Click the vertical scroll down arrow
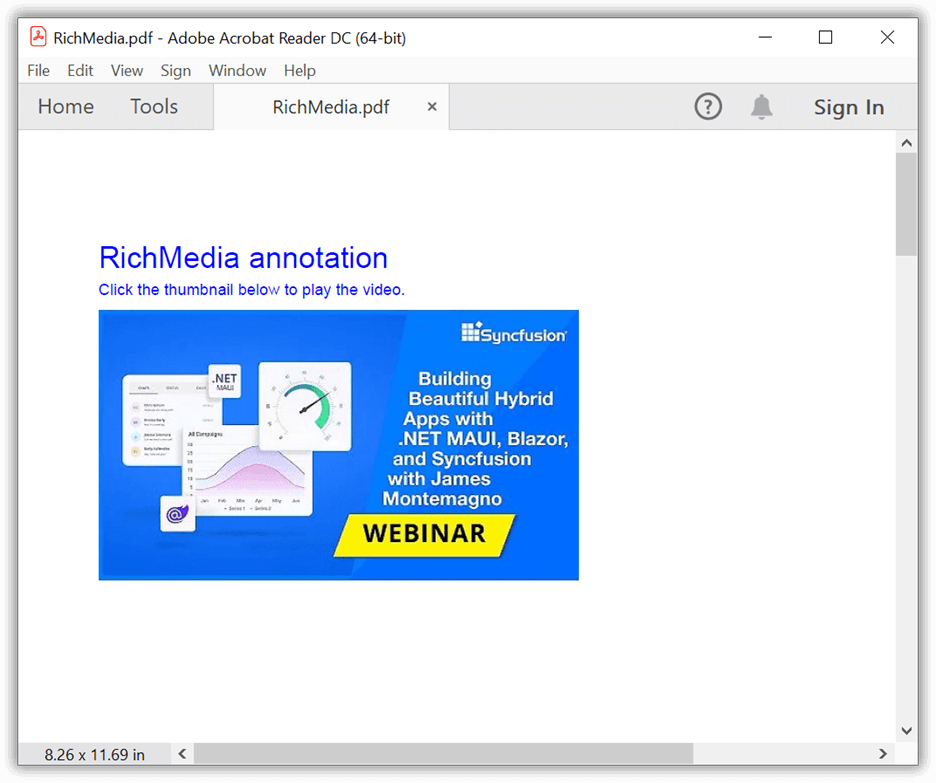Screen dimensions: 936x783 (906, 731)
